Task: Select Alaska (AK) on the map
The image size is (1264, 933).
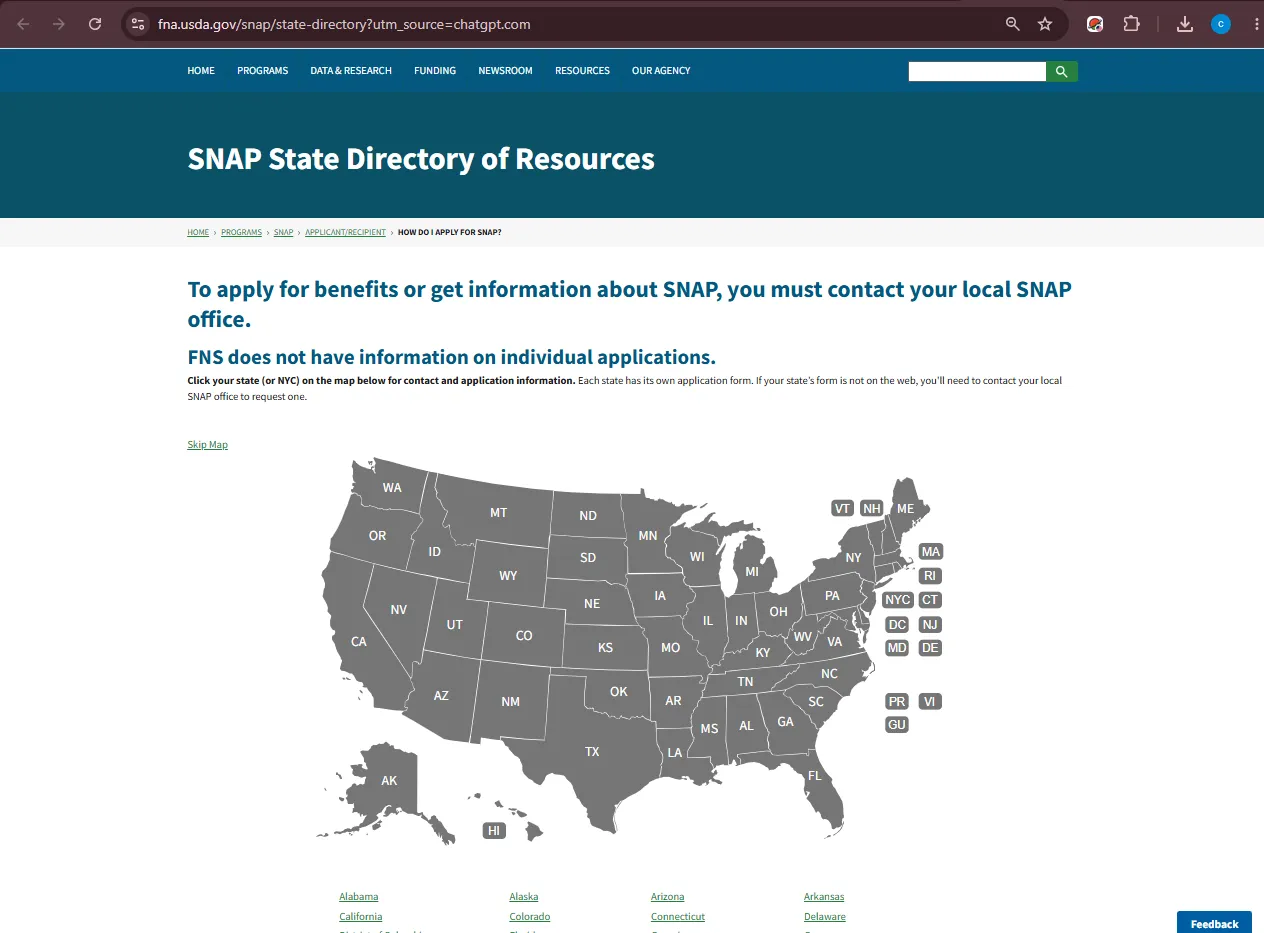Action: (x=389, y=780)
